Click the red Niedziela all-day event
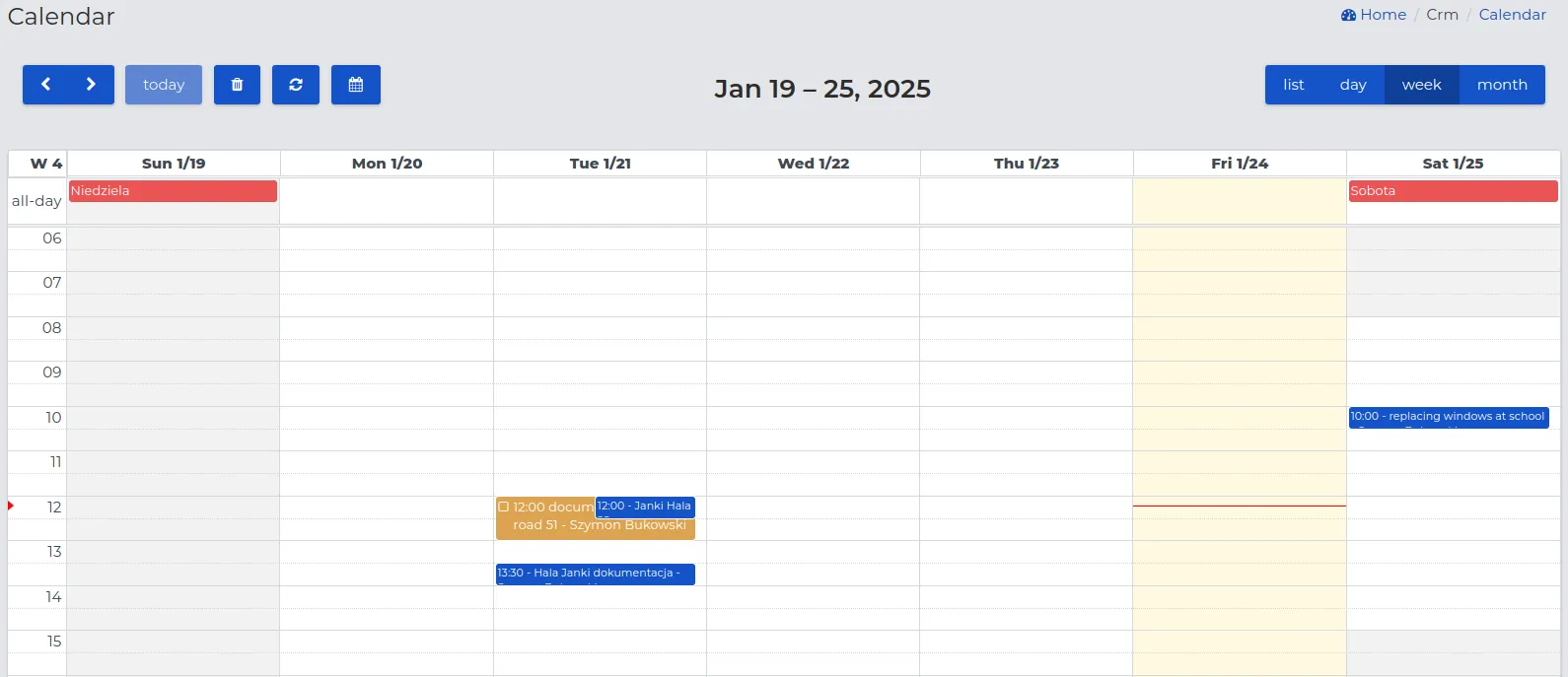This screenshot has width=1568, height=677. pos(173,191)
